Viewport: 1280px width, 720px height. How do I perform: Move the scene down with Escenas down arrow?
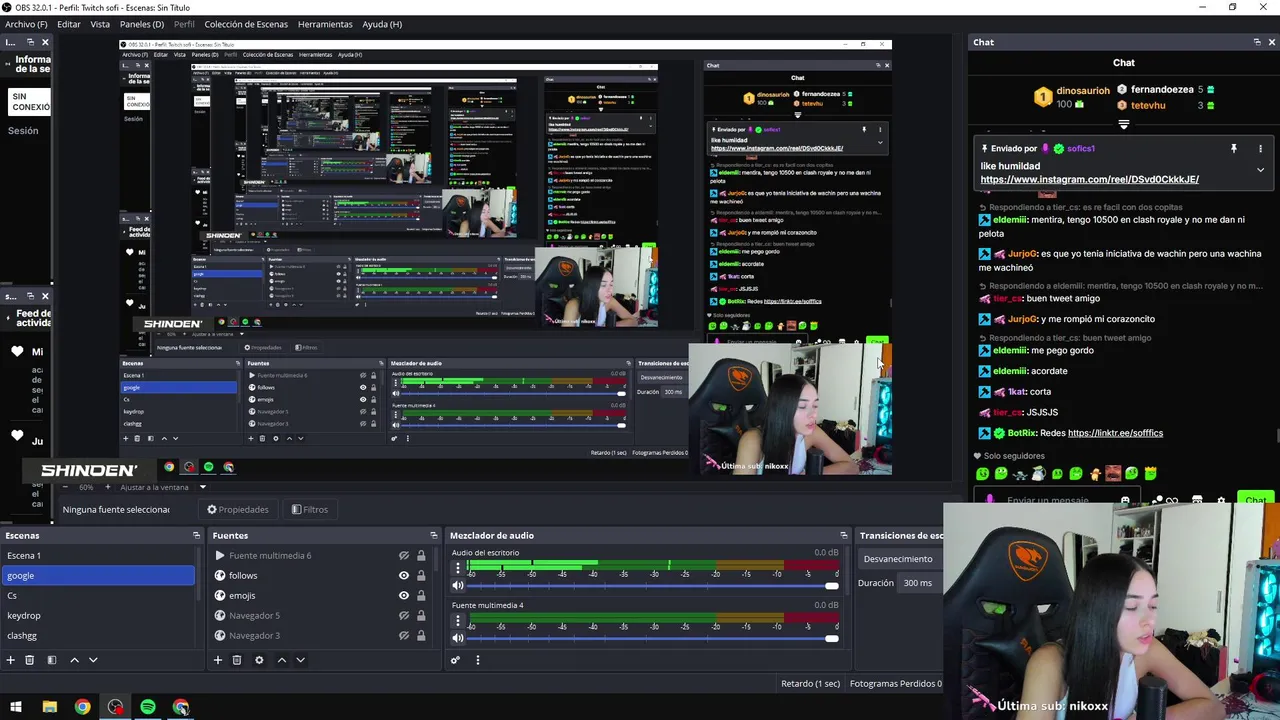93,660
